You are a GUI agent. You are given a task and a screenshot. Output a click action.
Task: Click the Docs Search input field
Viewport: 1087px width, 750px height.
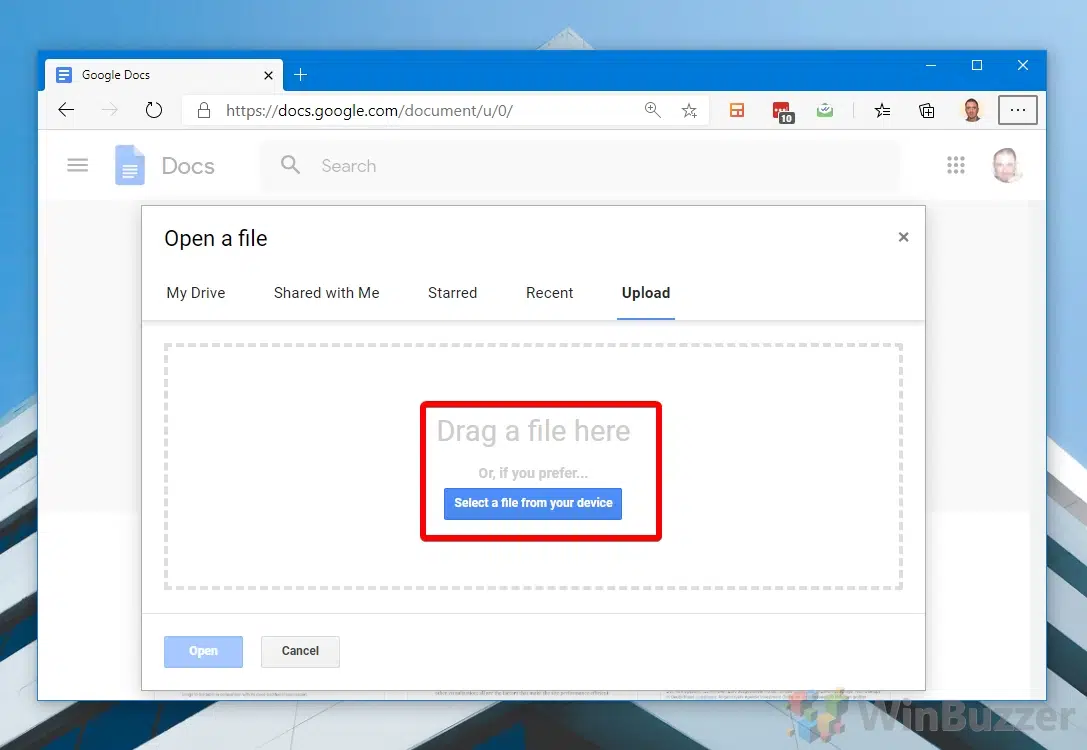tap(581, 166)
